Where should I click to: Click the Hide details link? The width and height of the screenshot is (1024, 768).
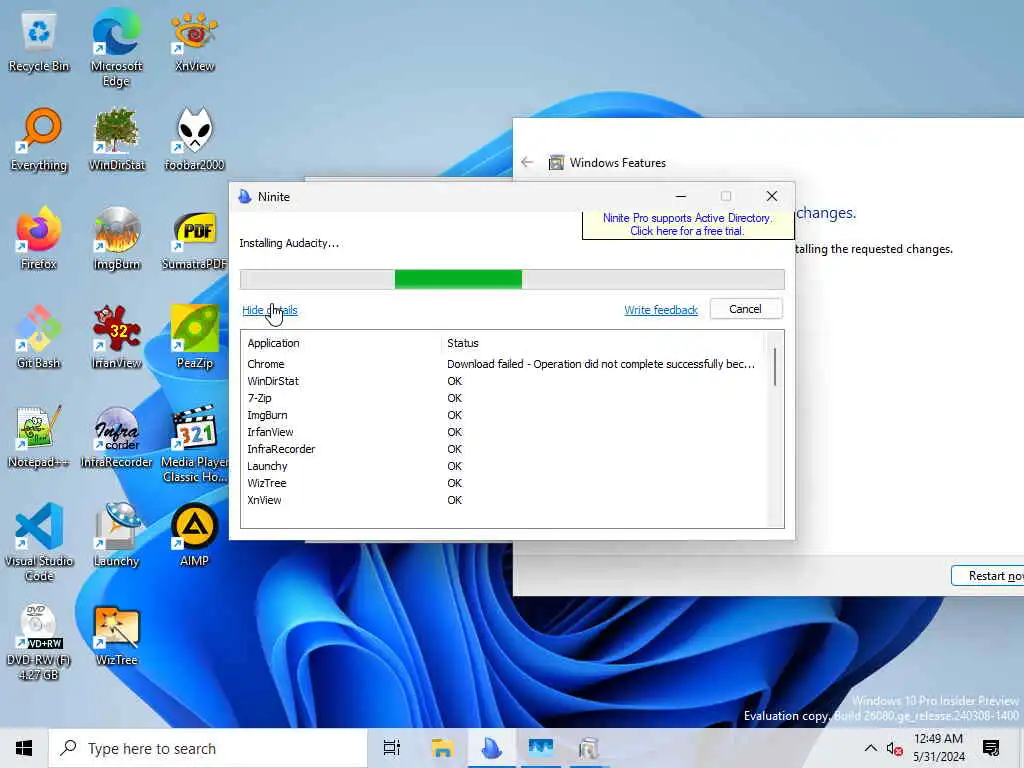click(x=270, y=310)
